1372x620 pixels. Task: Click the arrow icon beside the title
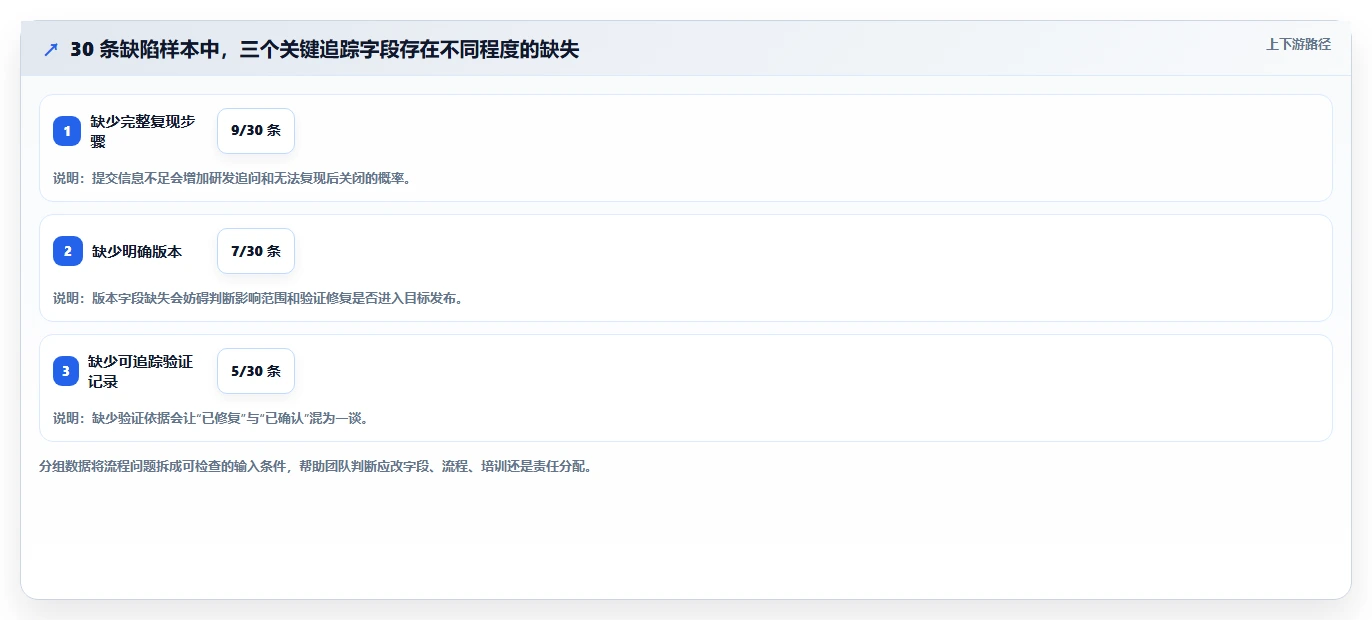coord(51,49)
